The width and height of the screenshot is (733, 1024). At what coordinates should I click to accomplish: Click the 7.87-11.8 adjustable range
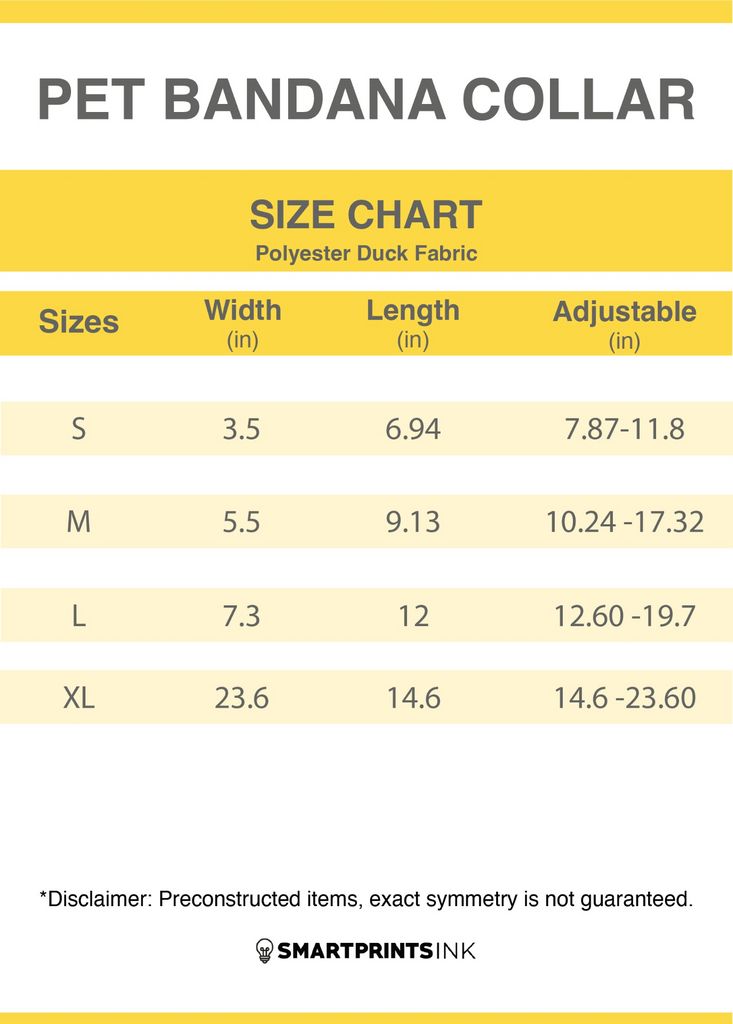point(624,429)
